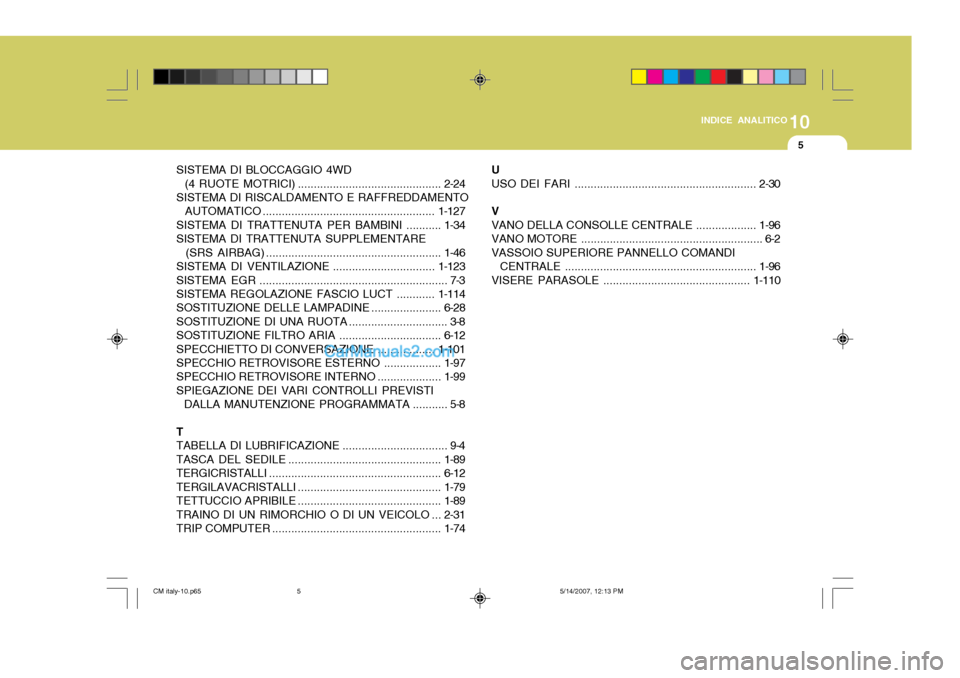Select the letter V section heading
Screen dimensions: 960x678
[x=495, y=211]
